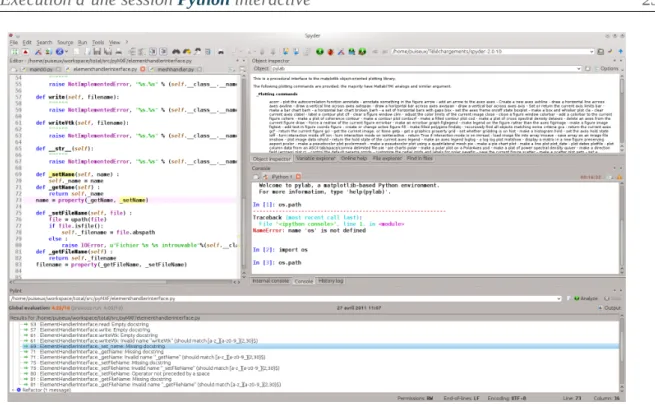The height and width of the screenshot is (405, 655).
Task: Open the working directory path dropdown
Action: [592, 51]
